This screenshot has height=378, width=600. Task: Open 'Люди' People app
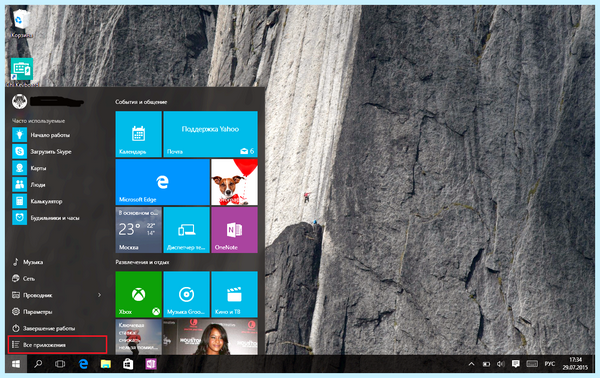(57, 185)
